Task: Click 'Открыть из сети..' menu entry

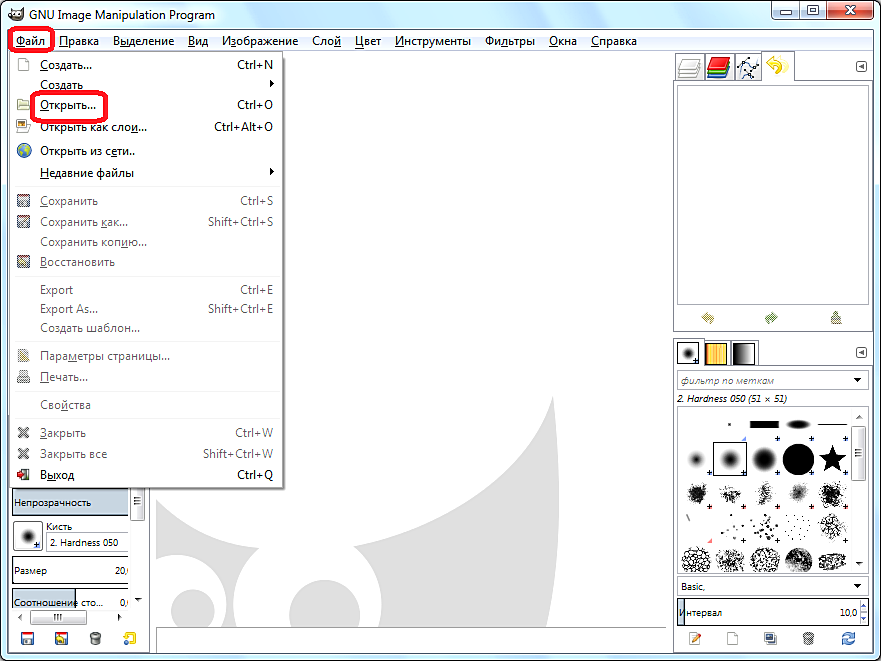Action: pos(87,151)
